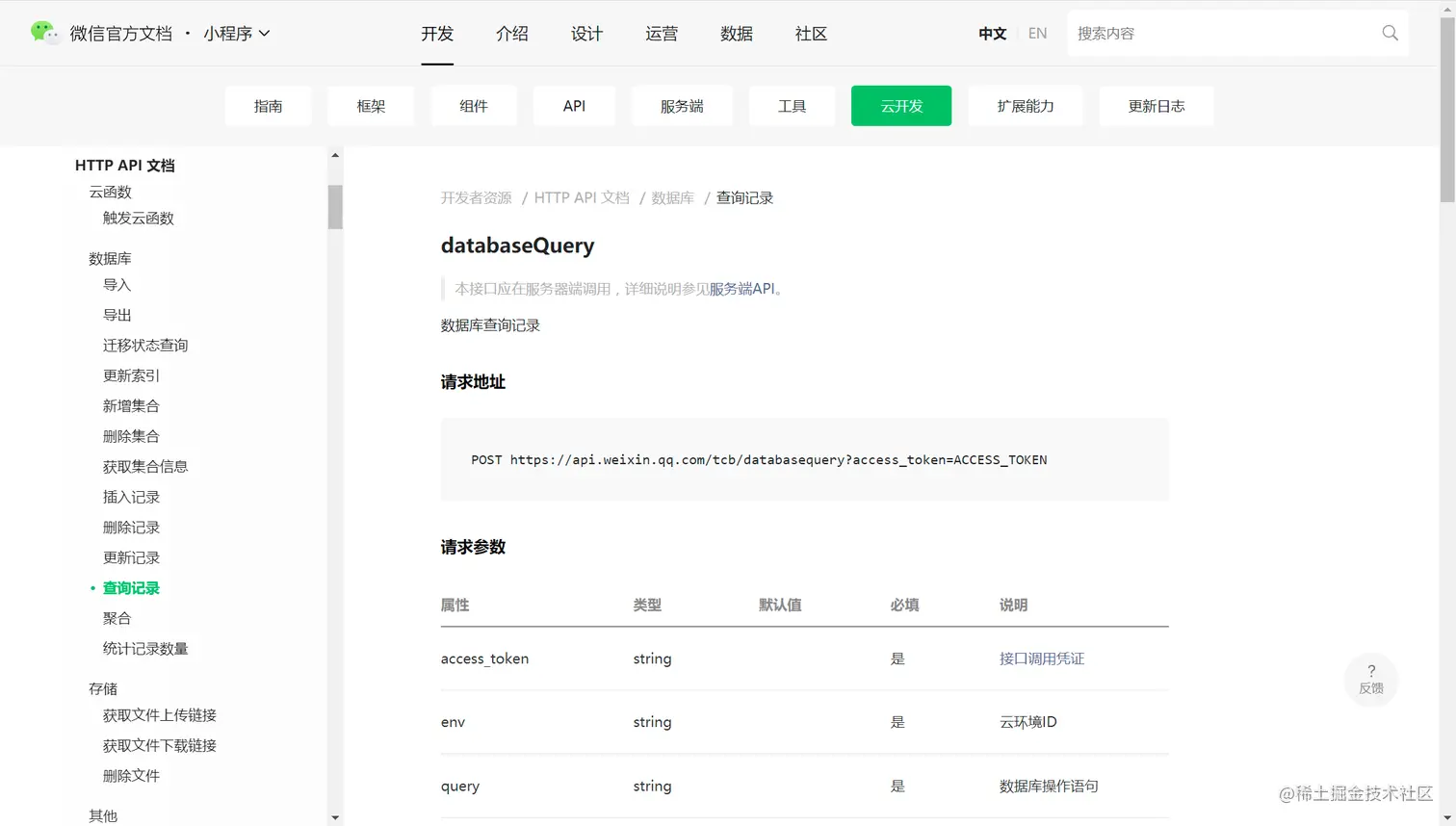Click the HTTP API 文档 sidebar title
The height and width of the screenshot is (826, 1456).
pyautogui.click(x=125, y=166)
